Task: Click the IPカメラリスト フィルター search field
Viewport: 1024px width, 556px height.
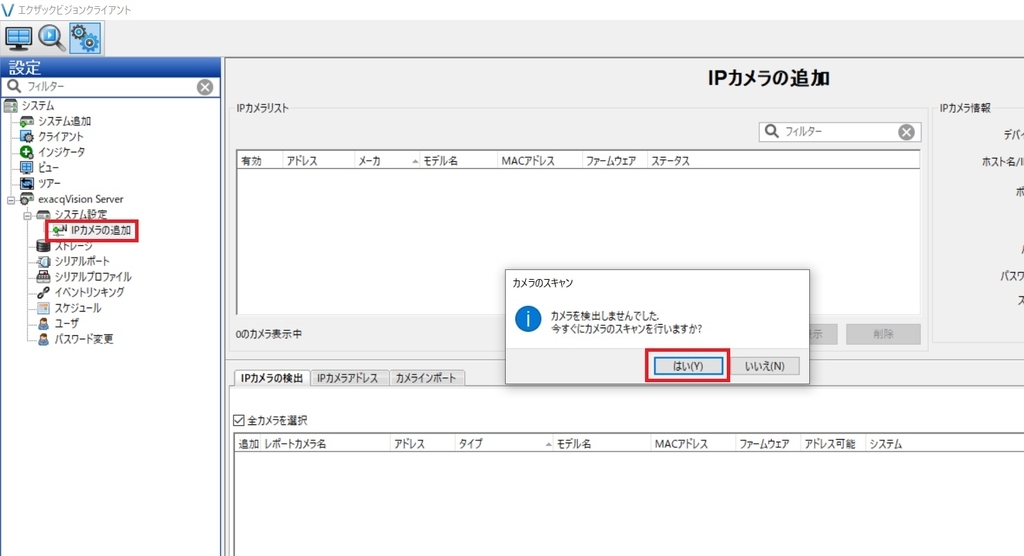Action: click(839, 131)
